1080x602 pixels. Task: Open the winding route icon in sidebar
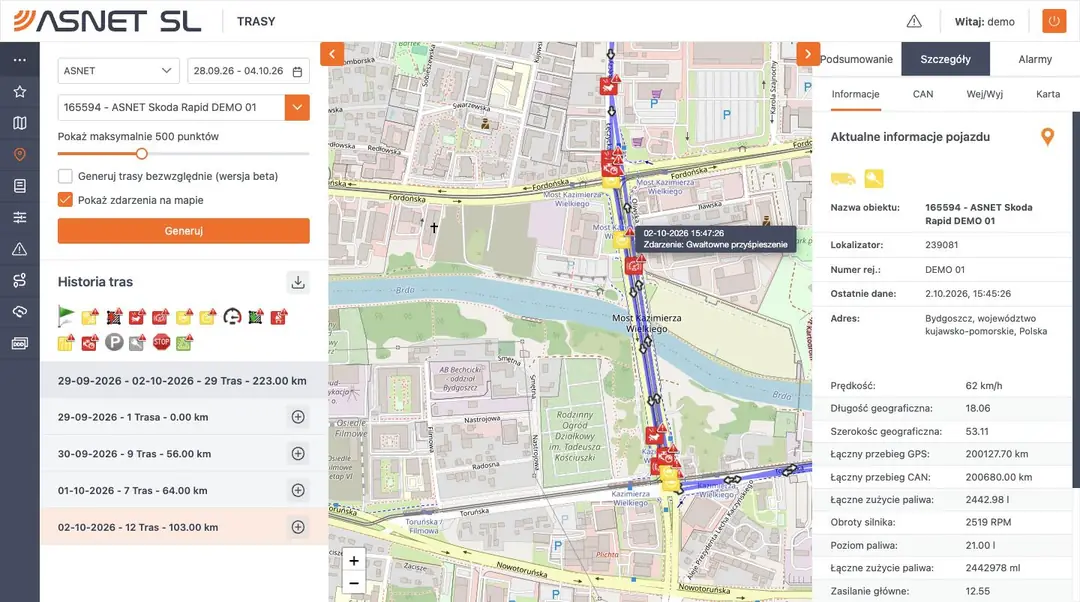tap(19, 280)
